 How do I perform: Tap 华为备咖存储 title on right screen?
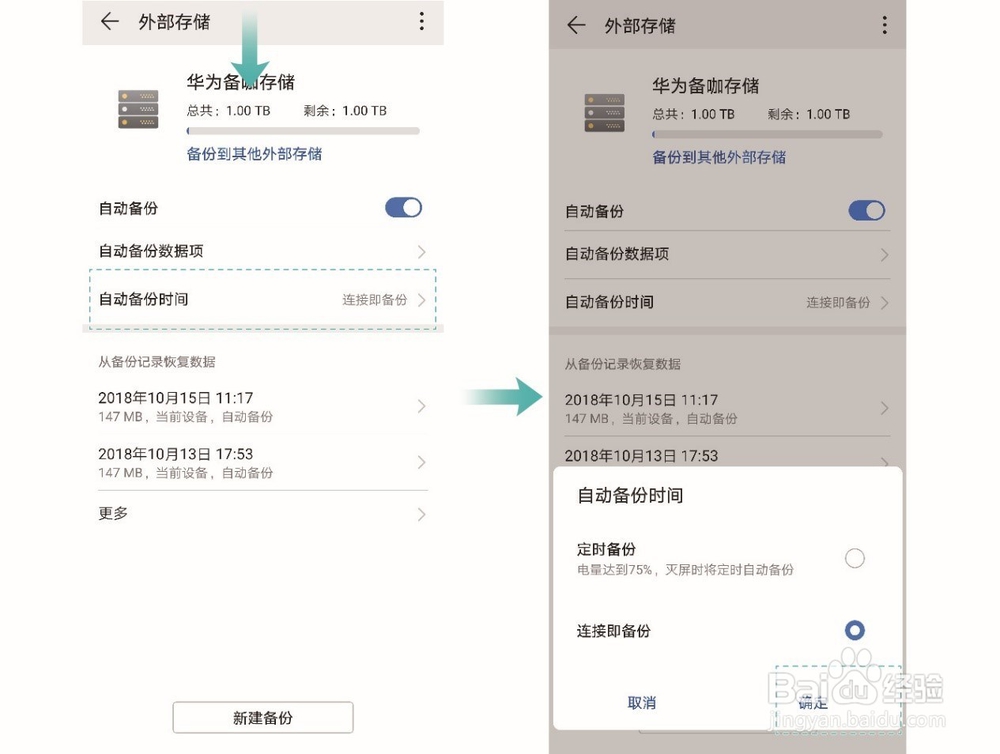coord(705,85)
